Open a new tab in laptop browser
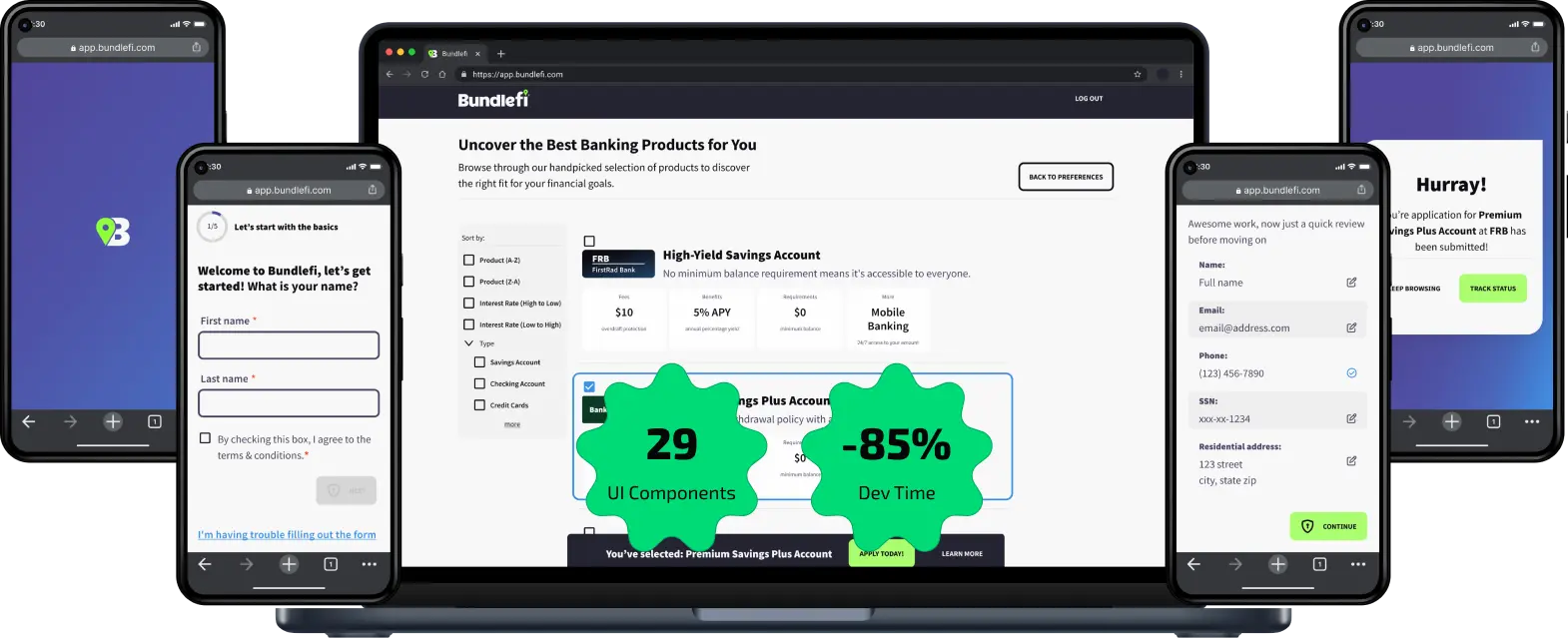 click(x=501, y=54)
